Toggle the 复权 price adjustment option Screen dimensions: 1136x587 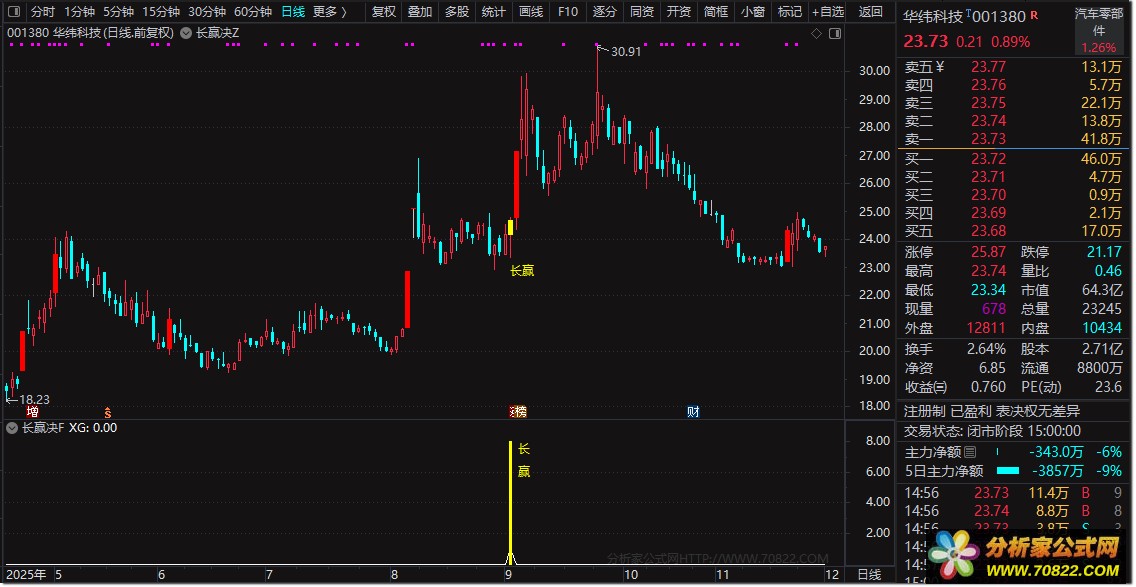[x=384, y=12]
